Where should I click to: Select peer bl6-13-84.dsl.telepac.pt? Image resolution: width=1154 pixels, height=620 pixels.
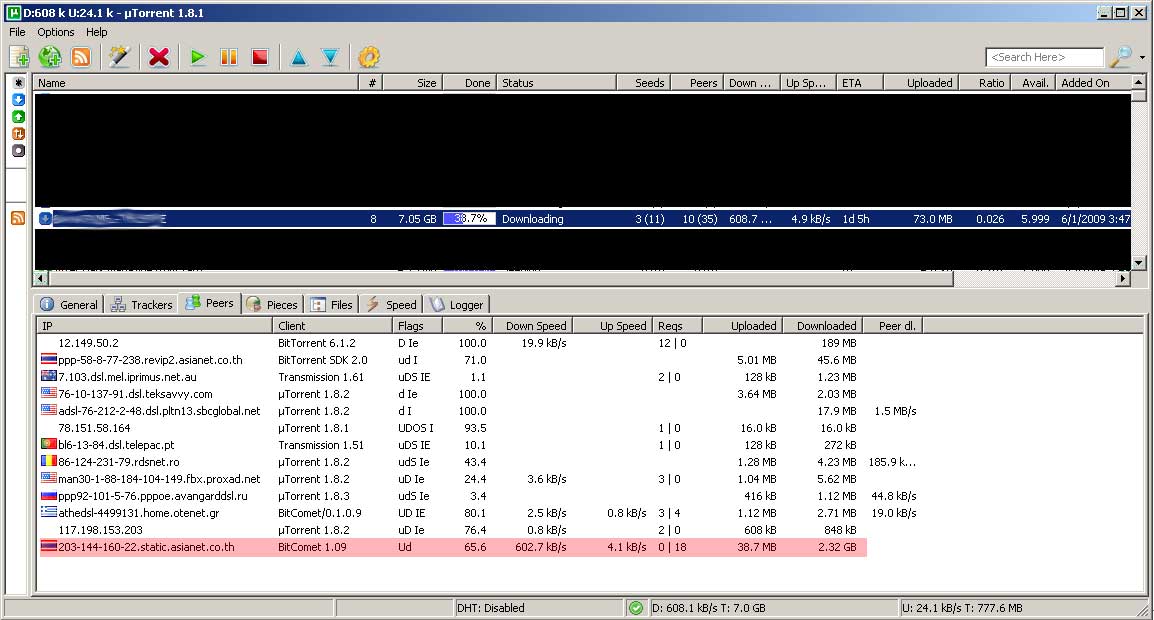[x=116, y=445]
